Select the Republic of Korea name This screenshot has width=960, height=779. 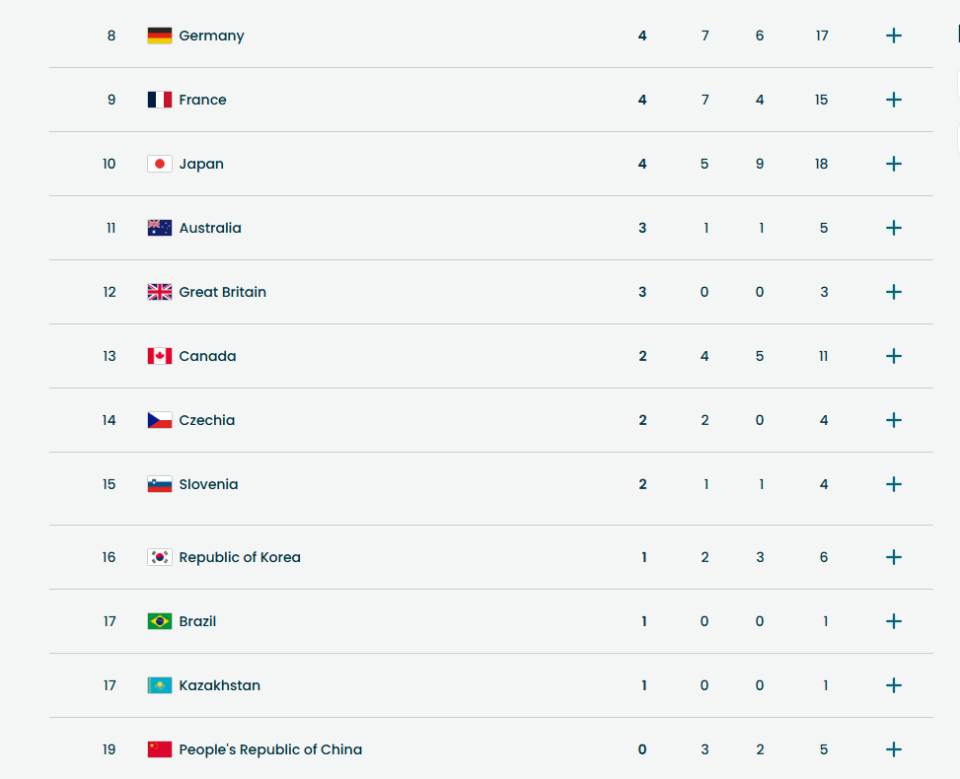(239, 557)
